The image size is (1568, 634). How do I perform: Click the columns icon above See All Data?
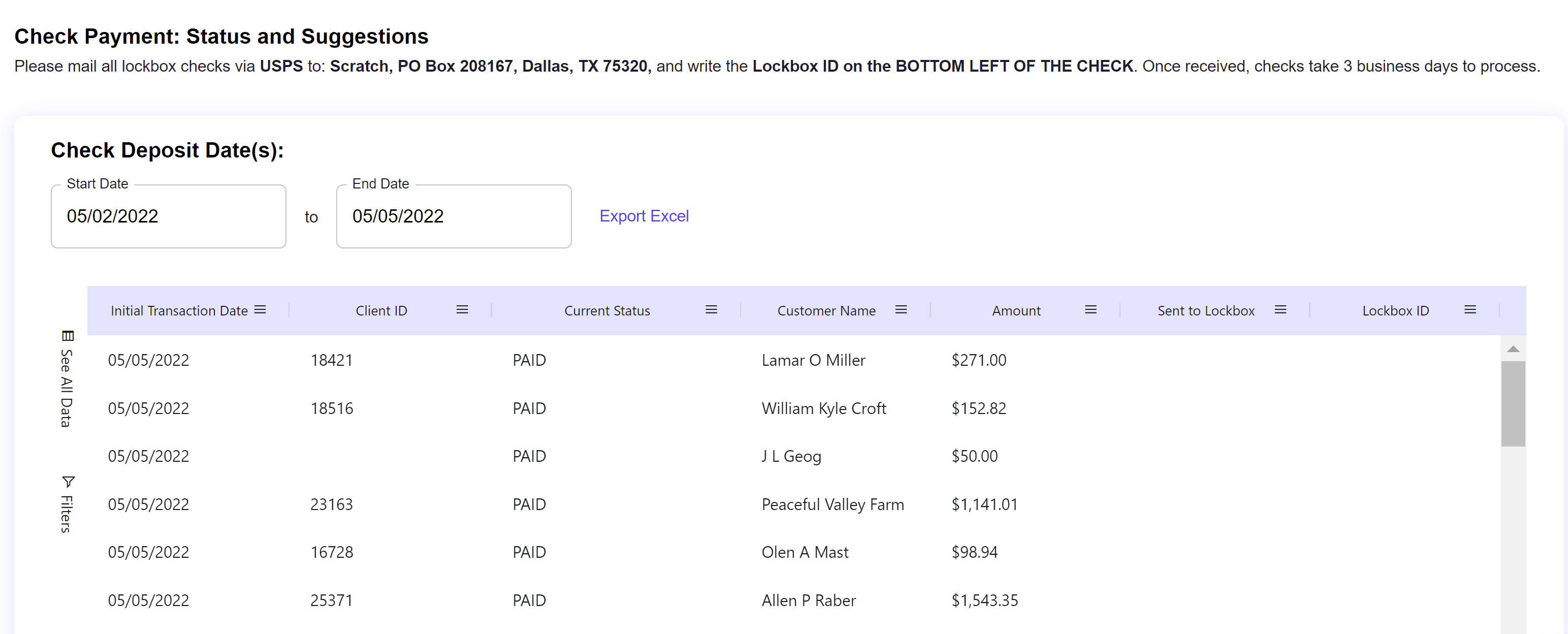click(x=68, y=336)
